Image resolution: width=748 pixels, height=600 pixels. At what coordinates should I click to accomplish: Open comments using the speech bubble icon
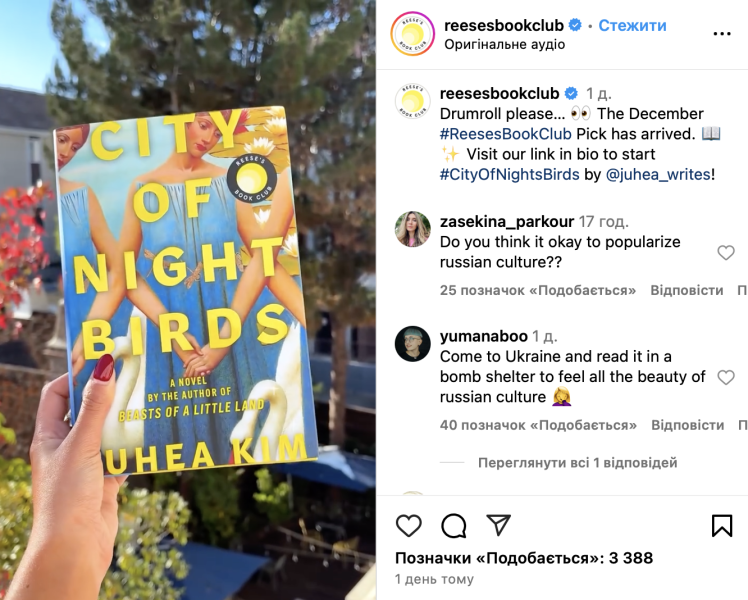[454, 526]
